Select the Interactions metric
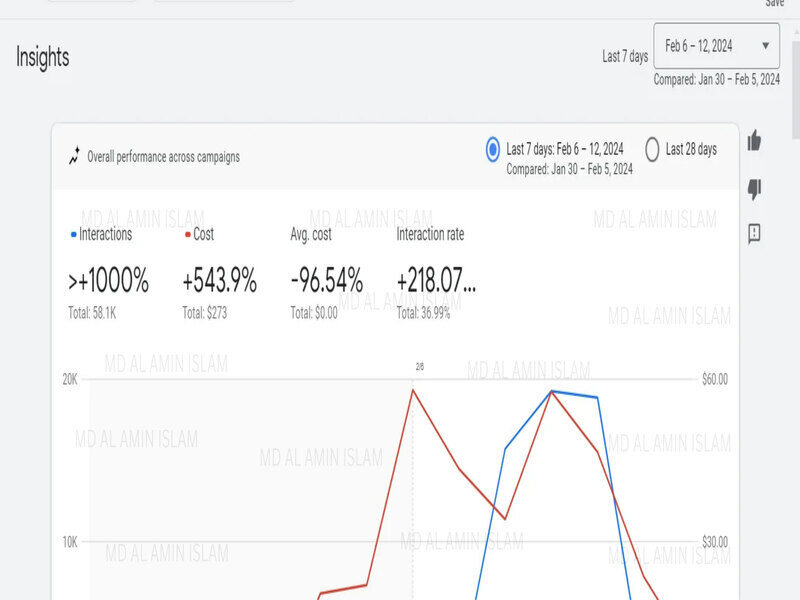The image size is (800, 600). point(105,234)
